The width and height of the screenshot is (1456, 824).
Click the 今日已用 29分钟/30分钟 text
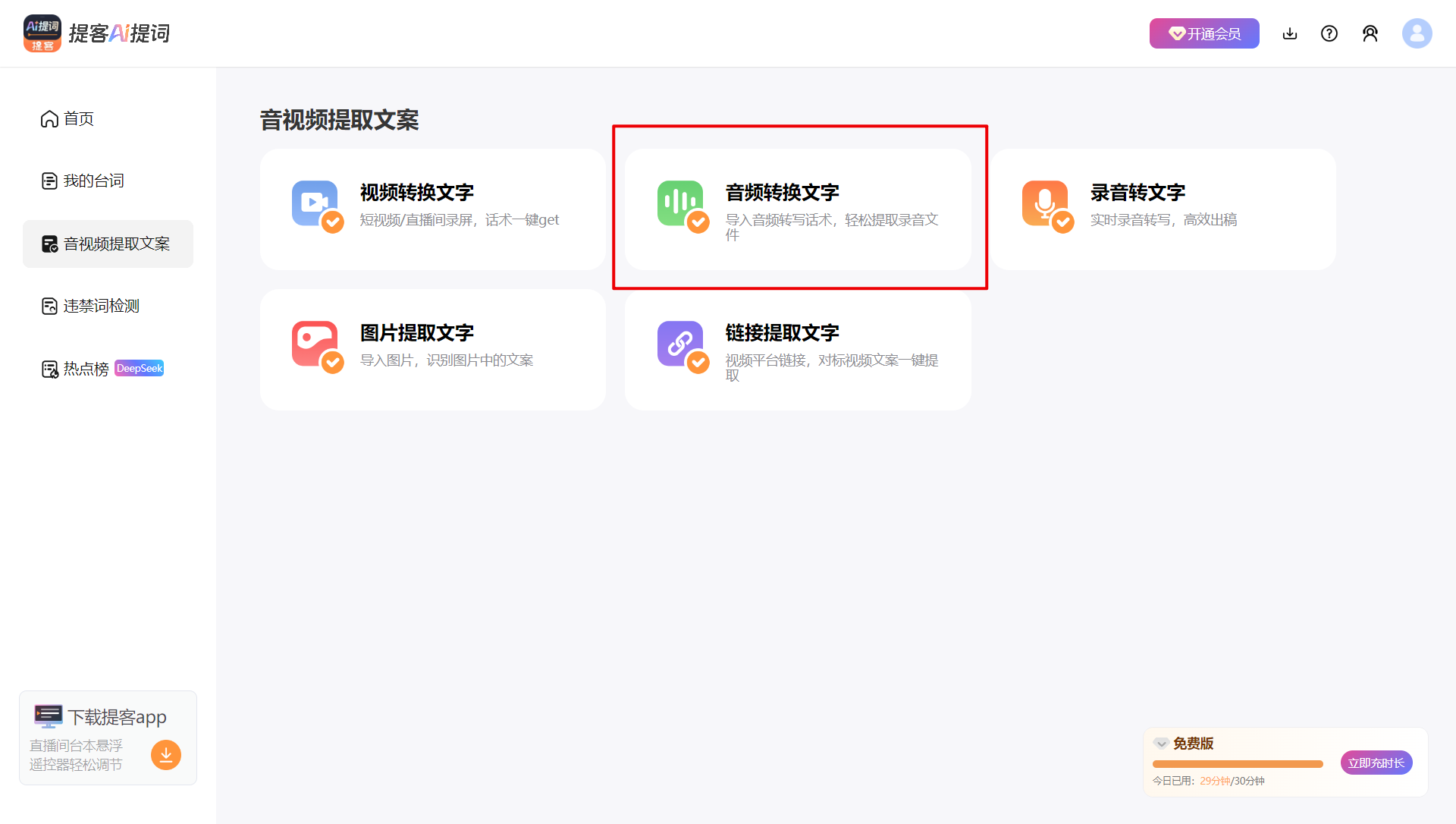(x=1209, y=781)
